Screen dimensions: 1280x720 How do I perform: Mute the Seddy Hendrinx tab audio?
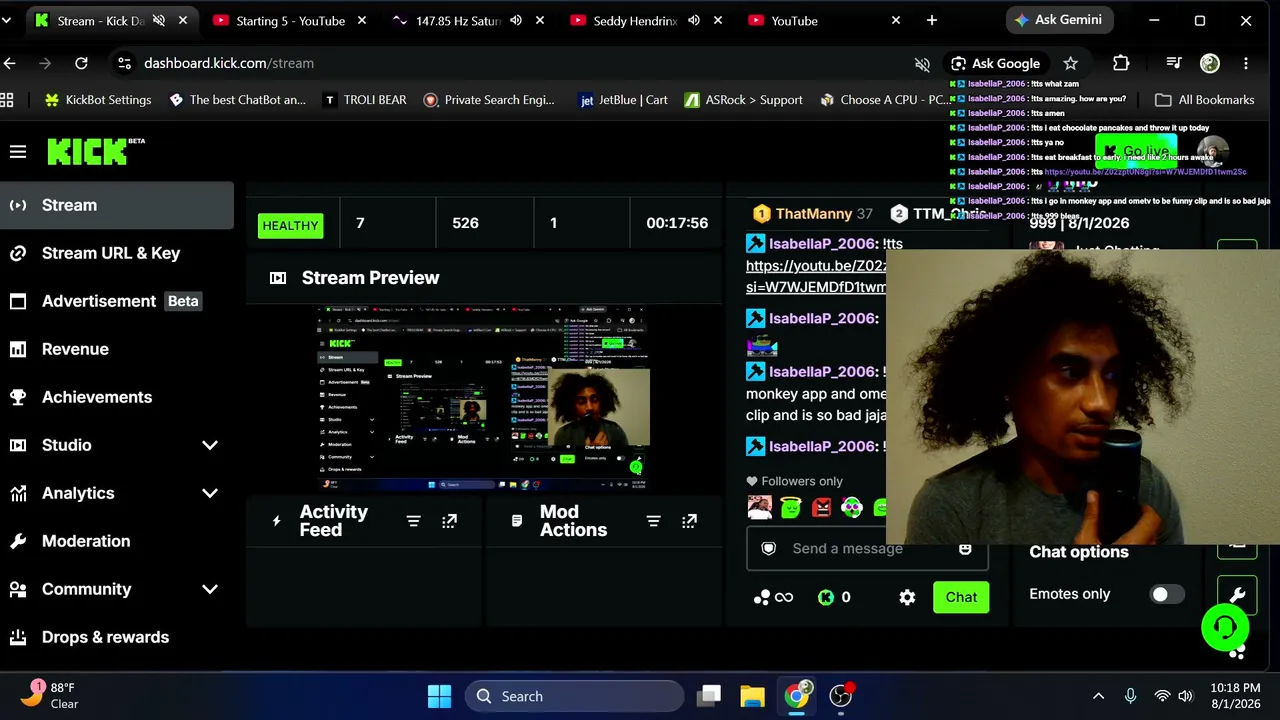693,21
